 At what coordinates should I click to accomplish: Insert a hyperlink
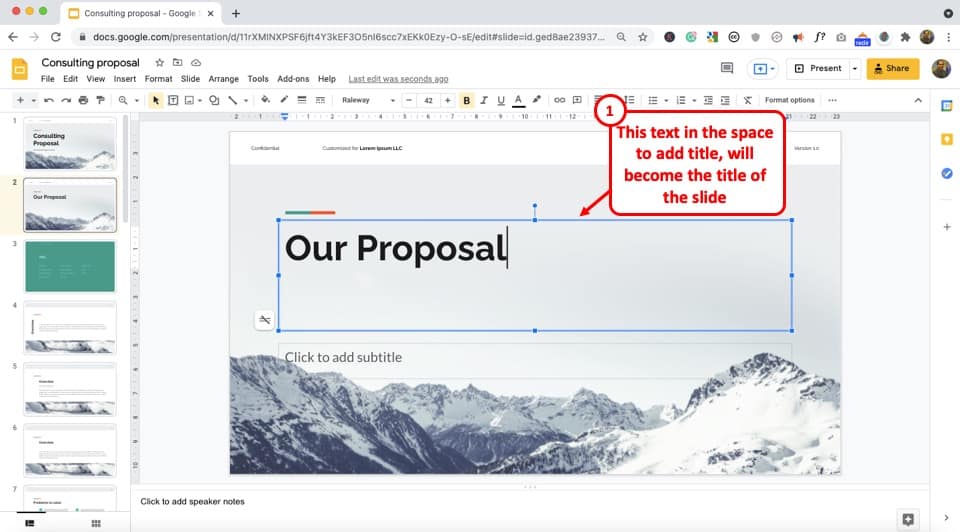[559, 100]
